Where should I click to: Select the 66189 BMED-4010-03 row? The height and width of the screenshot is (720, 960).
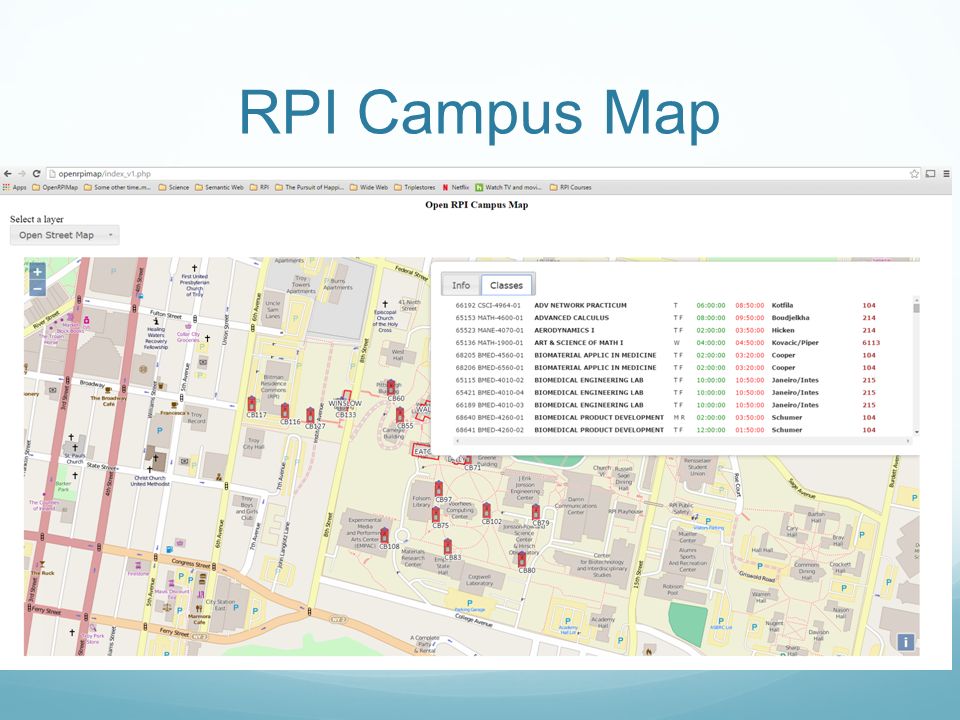tap(666, 405)
